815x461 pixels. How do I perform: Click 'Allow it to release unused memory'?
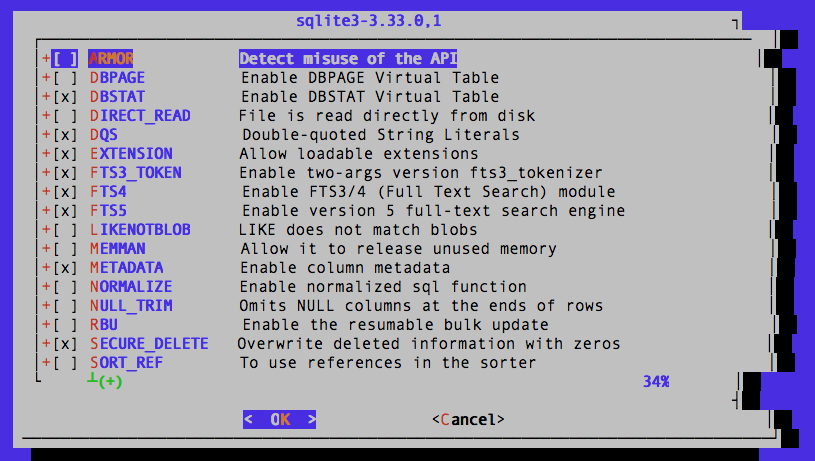pos(398,249)
